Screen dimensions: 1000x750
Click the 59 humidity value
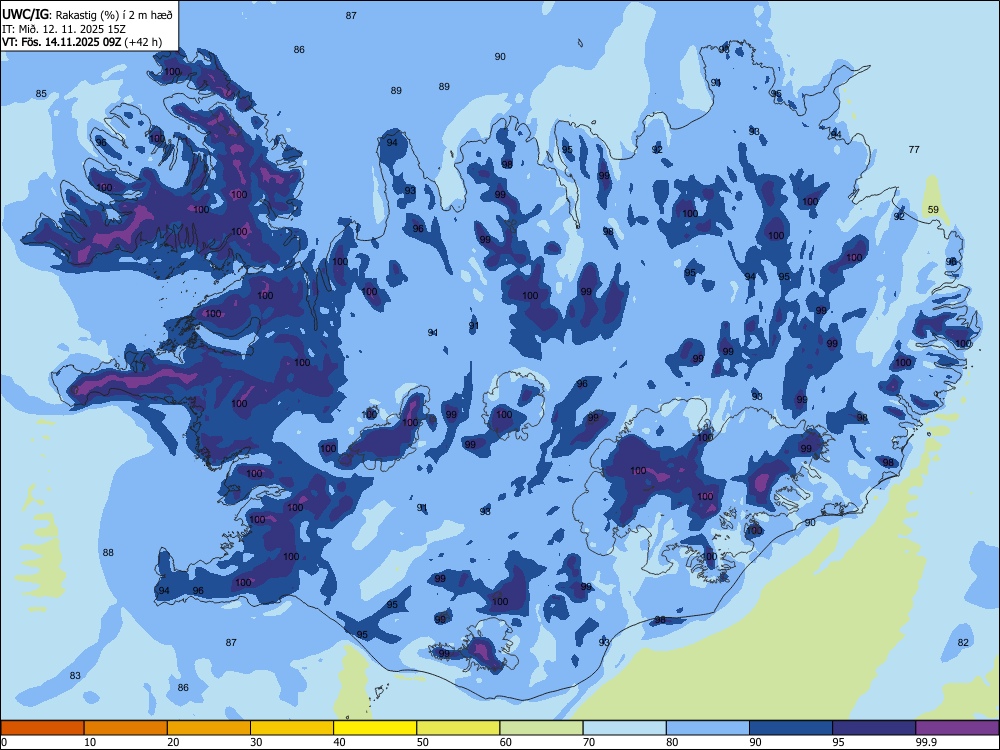point(933,209)
